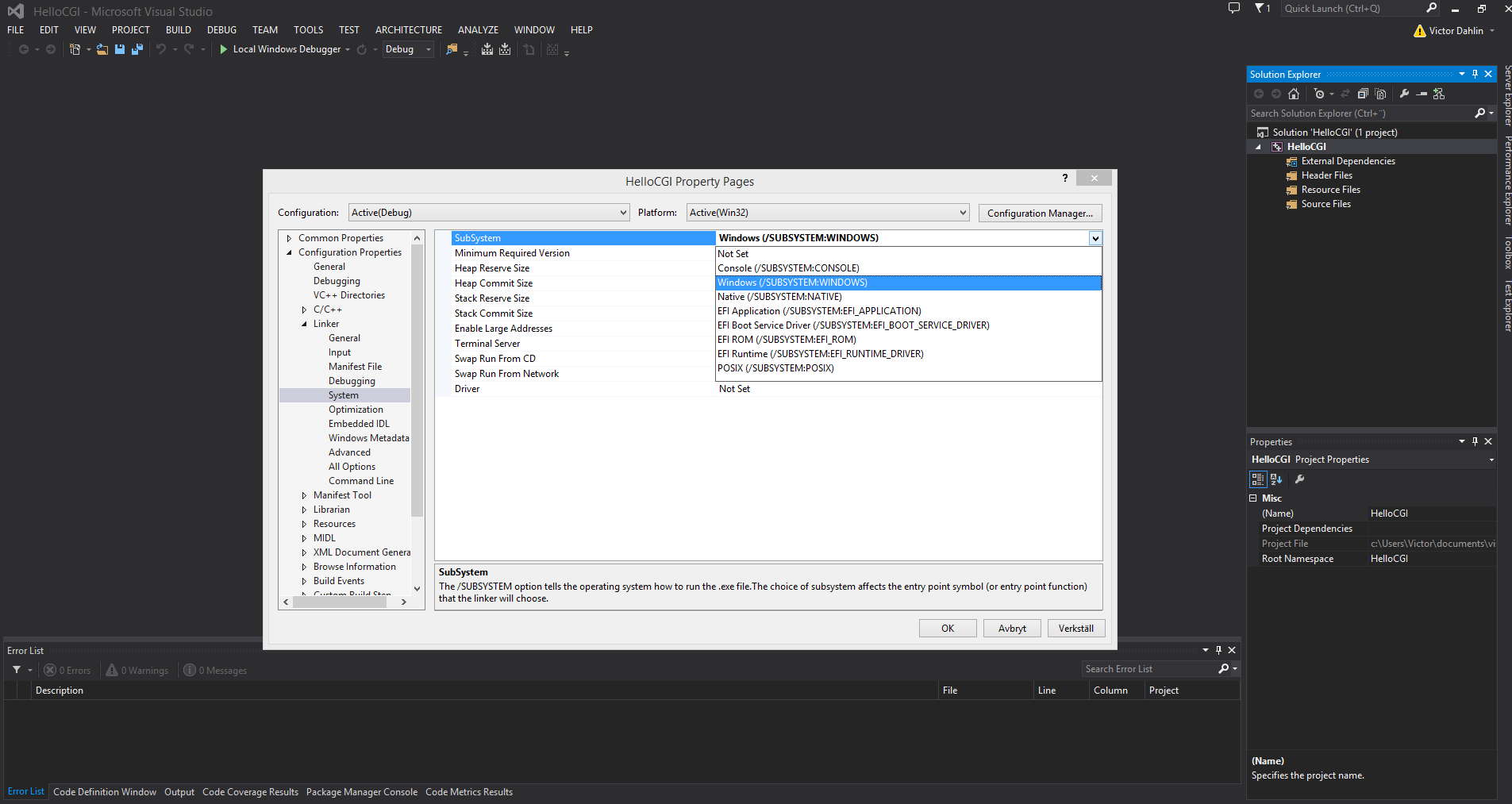This screenshot has width=1512, height=804.
Task: Click the Save icon in toolbar
Action: click(x=120, y=49)
